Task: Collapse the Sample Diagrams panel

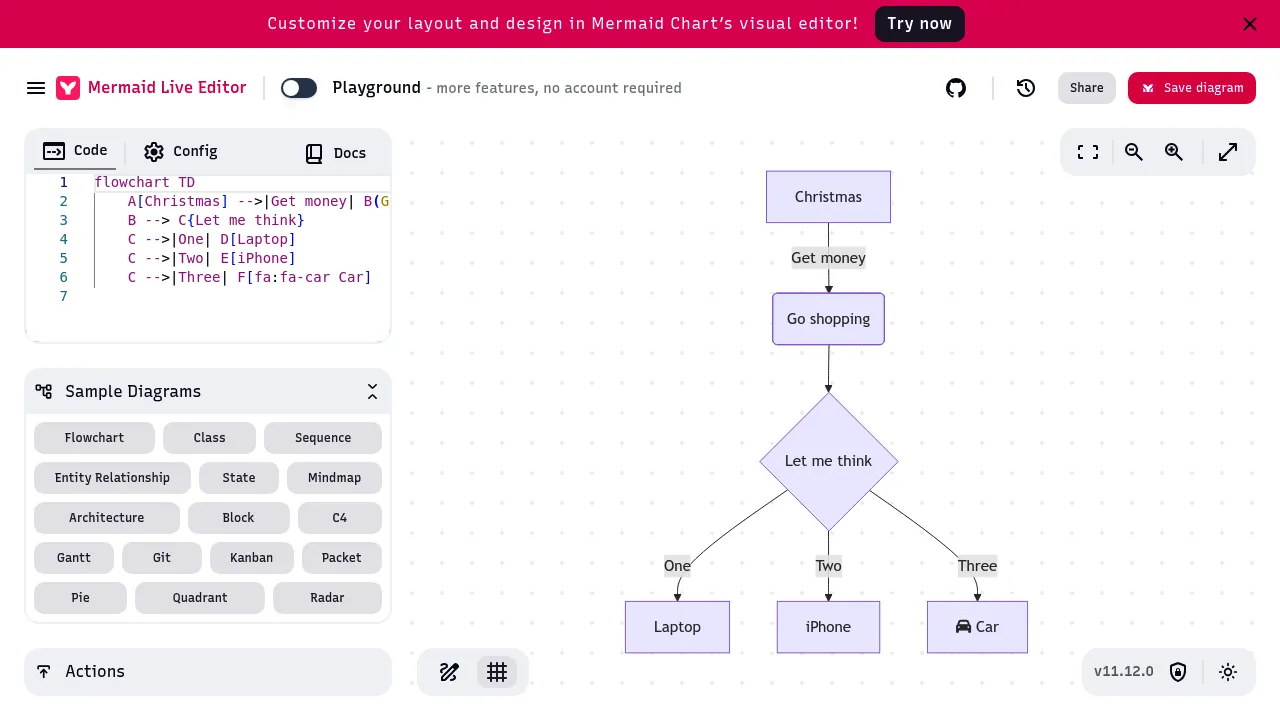Action: 372,392
